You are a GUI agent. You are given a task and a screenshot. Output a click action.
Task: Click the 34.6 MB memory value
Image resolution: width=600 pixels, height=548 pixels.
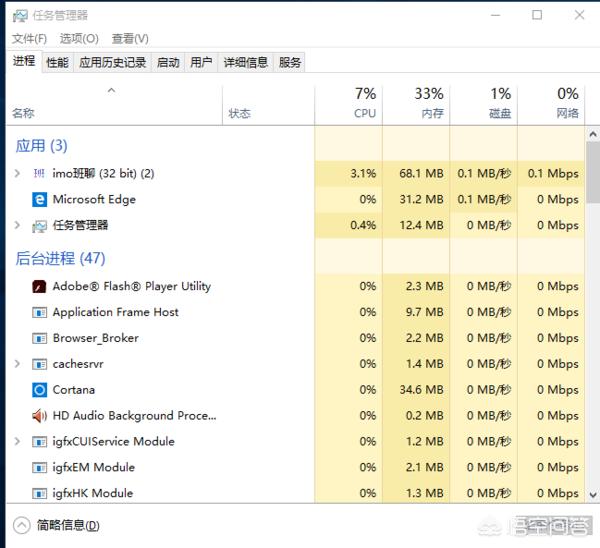[x=421, y=390]
